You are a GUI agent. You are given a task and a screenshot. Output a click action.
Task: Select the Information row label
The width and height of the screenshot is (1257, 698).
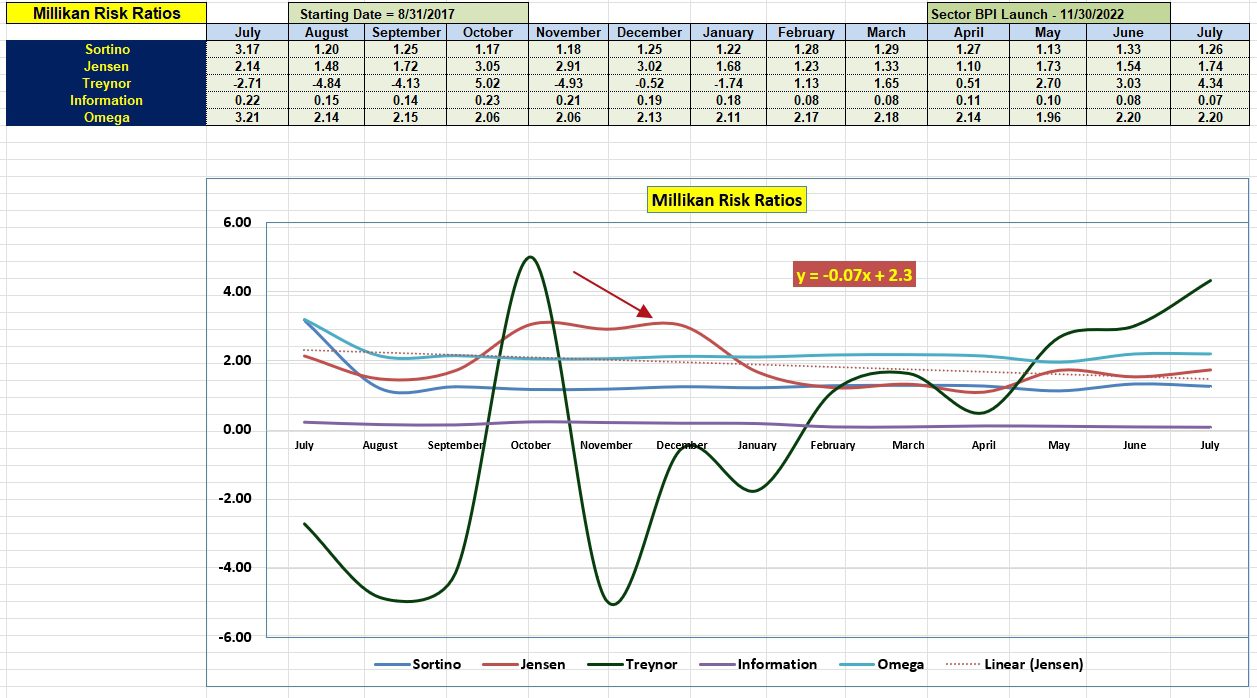(x=106, y=100)
